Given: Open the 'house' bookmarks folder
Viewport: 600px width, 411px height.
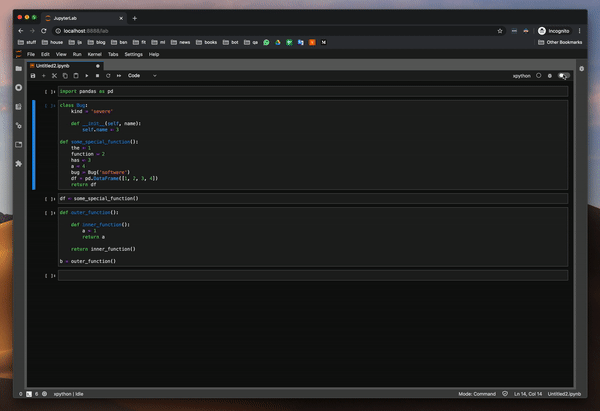Looking at the screenshot, I should [52, 42].
